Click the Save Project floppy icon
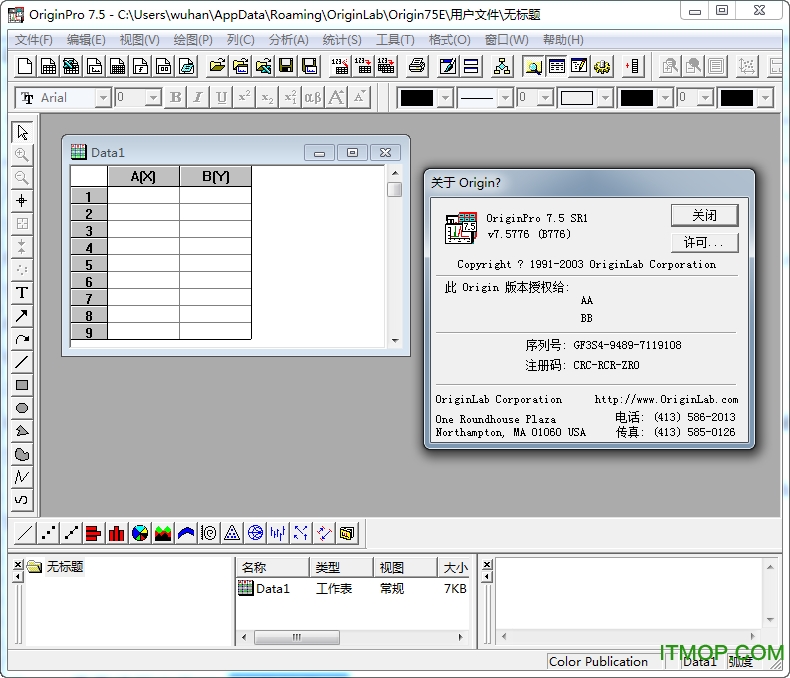 coord(286,66)
